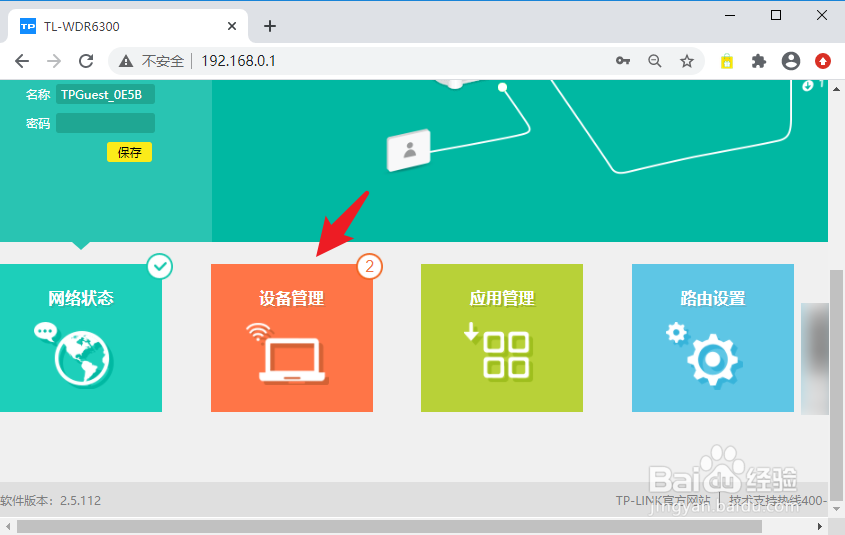Close the TL-WDR6300 tab
This screenshot has width=845, height=535.
[x=232, y=26]
